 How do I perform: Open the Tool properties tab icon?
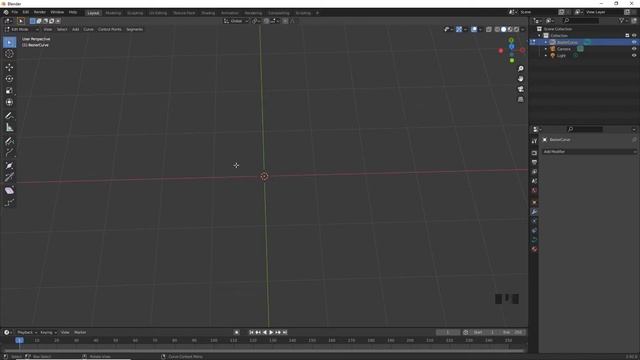(x=534, y=141)
